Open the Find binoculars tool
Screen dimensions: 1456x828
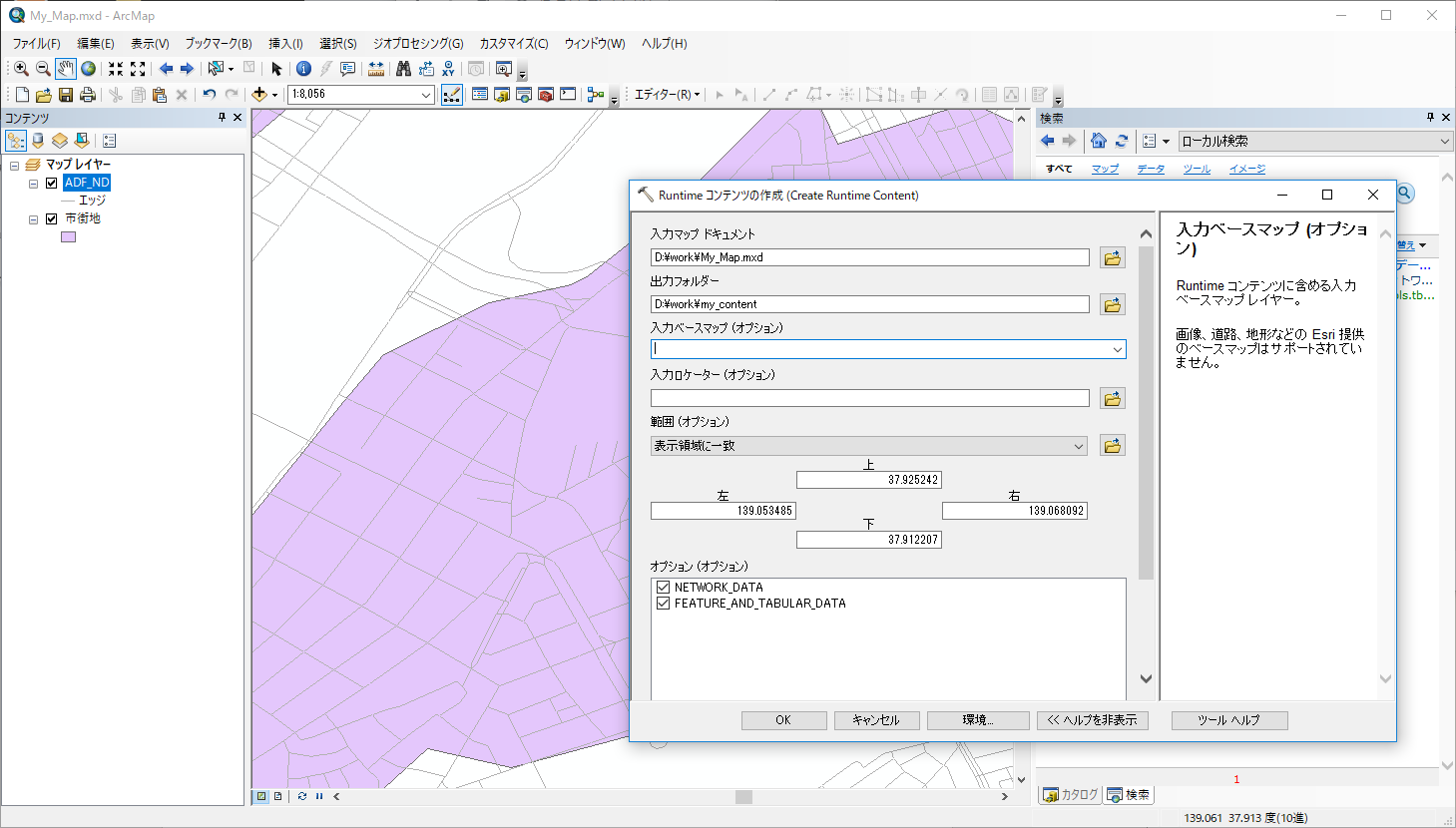[404, 69]
